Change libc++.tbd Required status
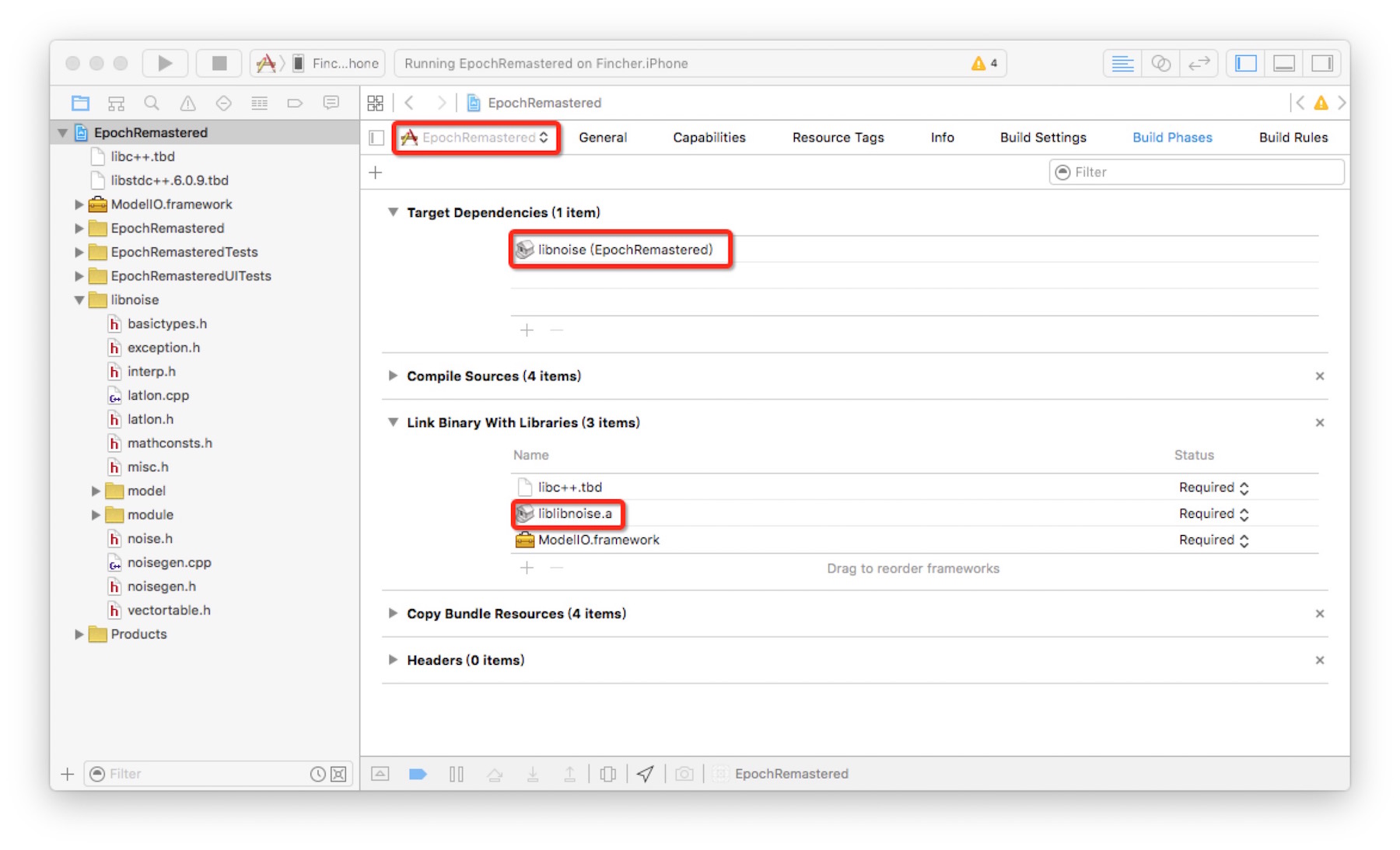The image size is (1400, 850). pos(1214,488)
